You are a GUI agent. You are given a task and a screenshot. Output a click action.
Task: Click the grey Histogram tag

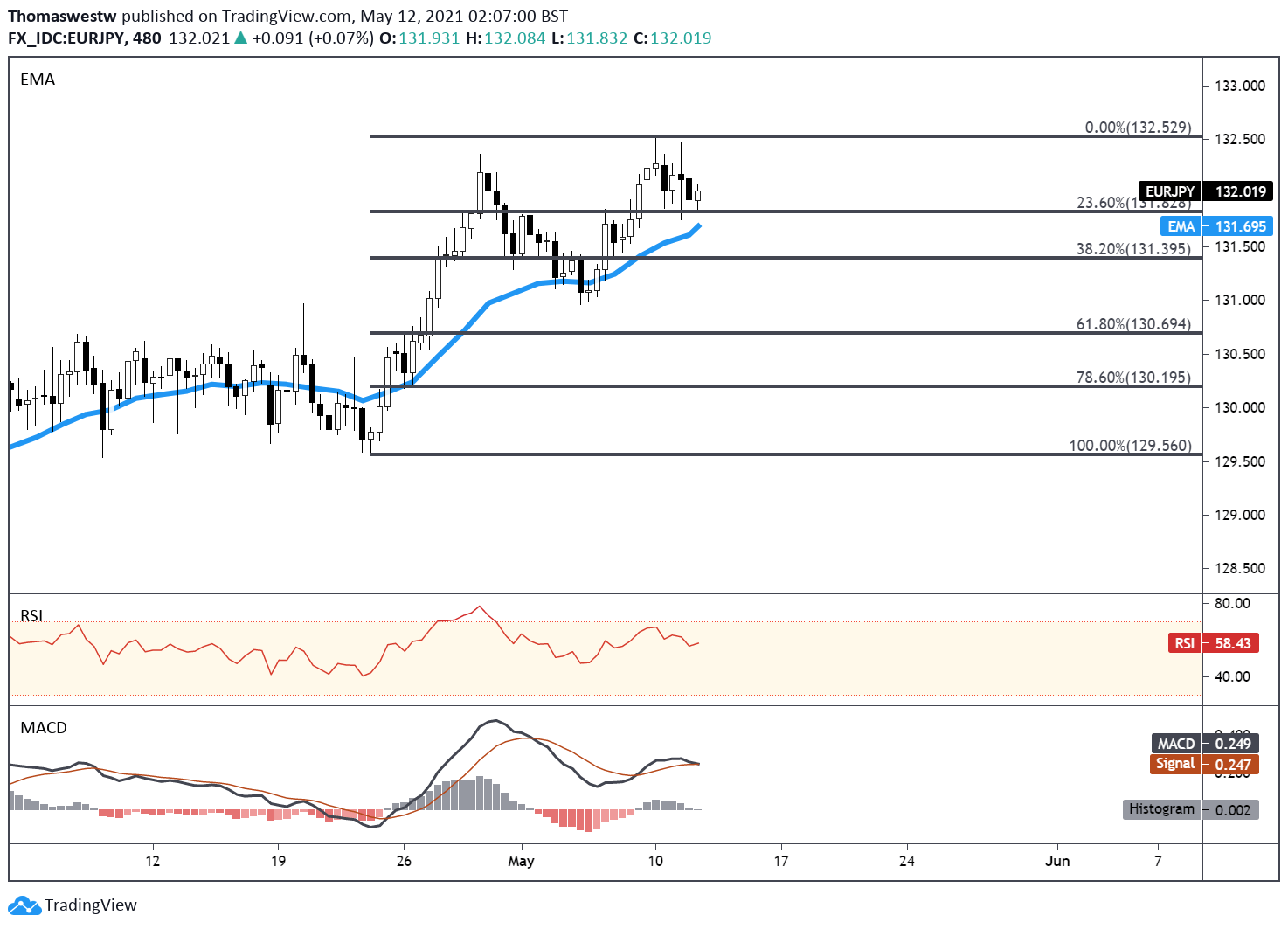pyautogui.click(x=1162, y=809)
